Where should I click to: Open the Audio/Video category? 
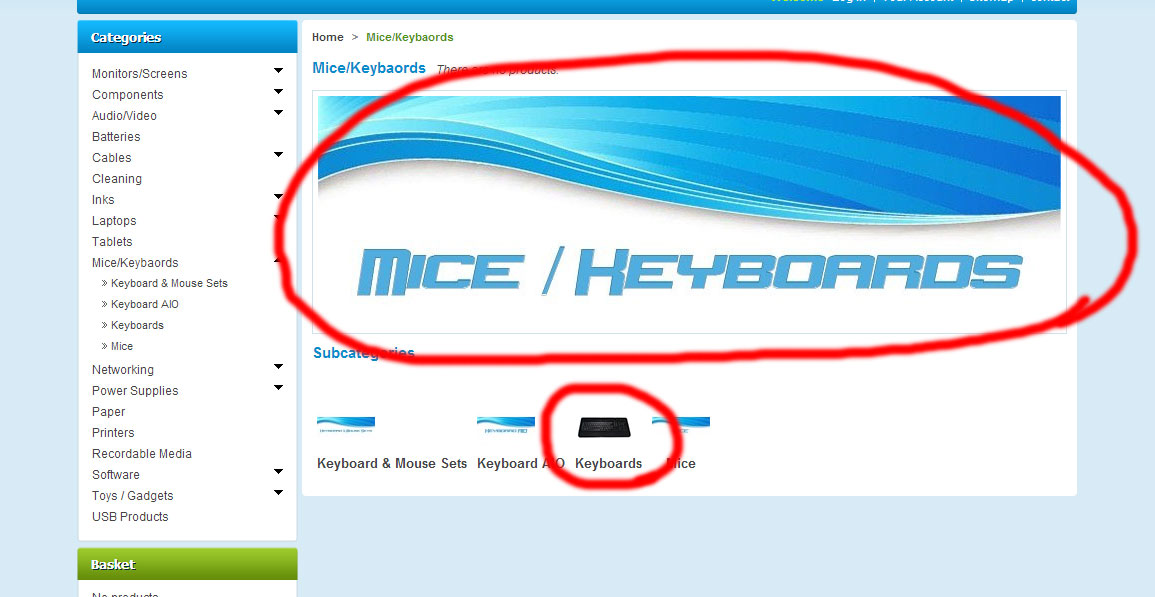[x=124, y=116]
